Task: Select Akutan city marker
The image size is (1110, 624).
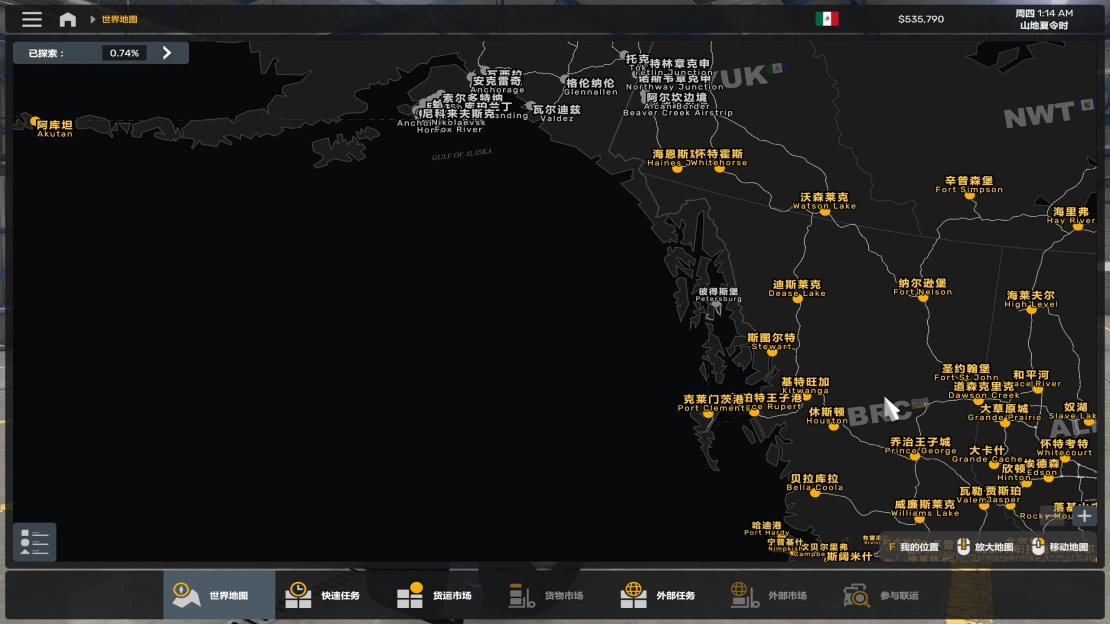Action: [x=35, y=121]
